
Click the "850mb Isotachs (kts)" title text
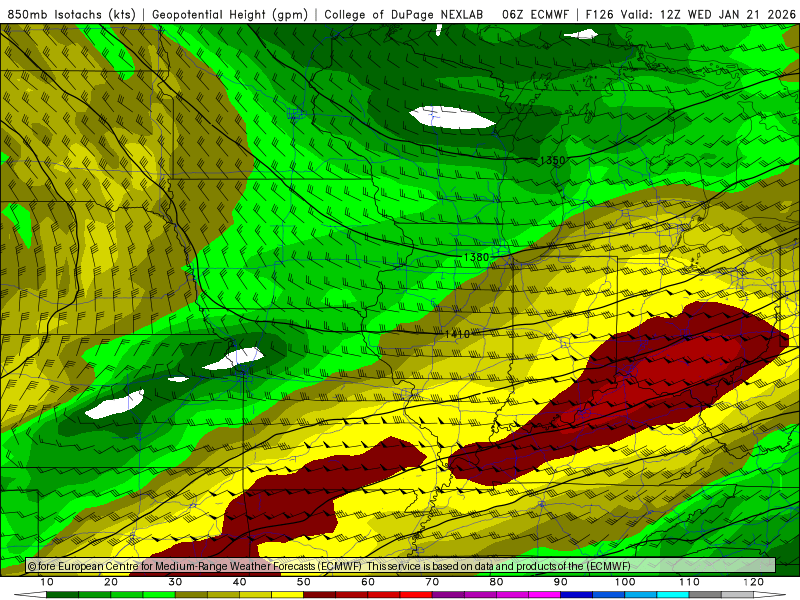[71, 15]
